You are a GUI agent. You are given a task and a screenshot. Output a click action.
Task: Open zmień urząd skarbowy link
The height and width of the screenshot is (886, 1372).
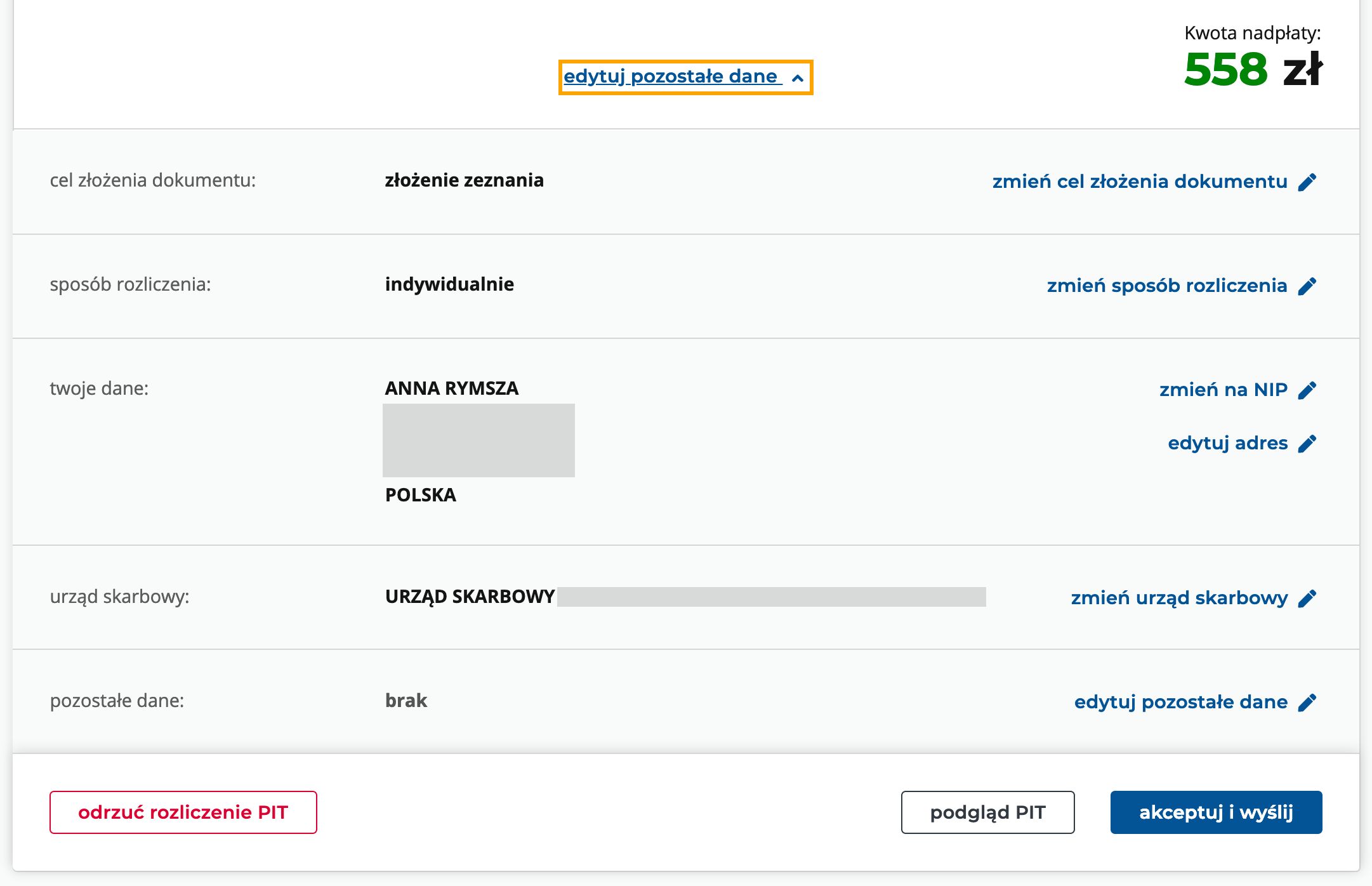pos(1179,598)
